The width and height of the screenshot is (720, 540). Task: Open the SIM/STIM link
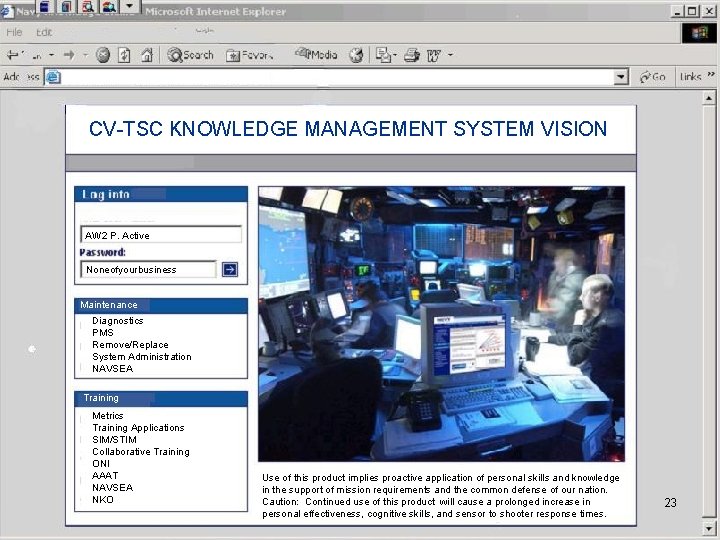point(114,439)
